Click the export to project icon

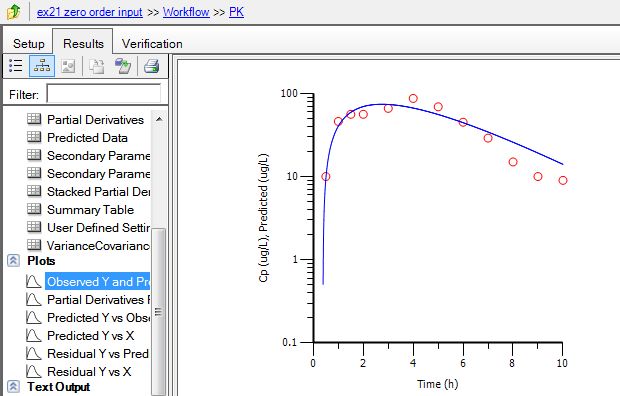point(123,66)
